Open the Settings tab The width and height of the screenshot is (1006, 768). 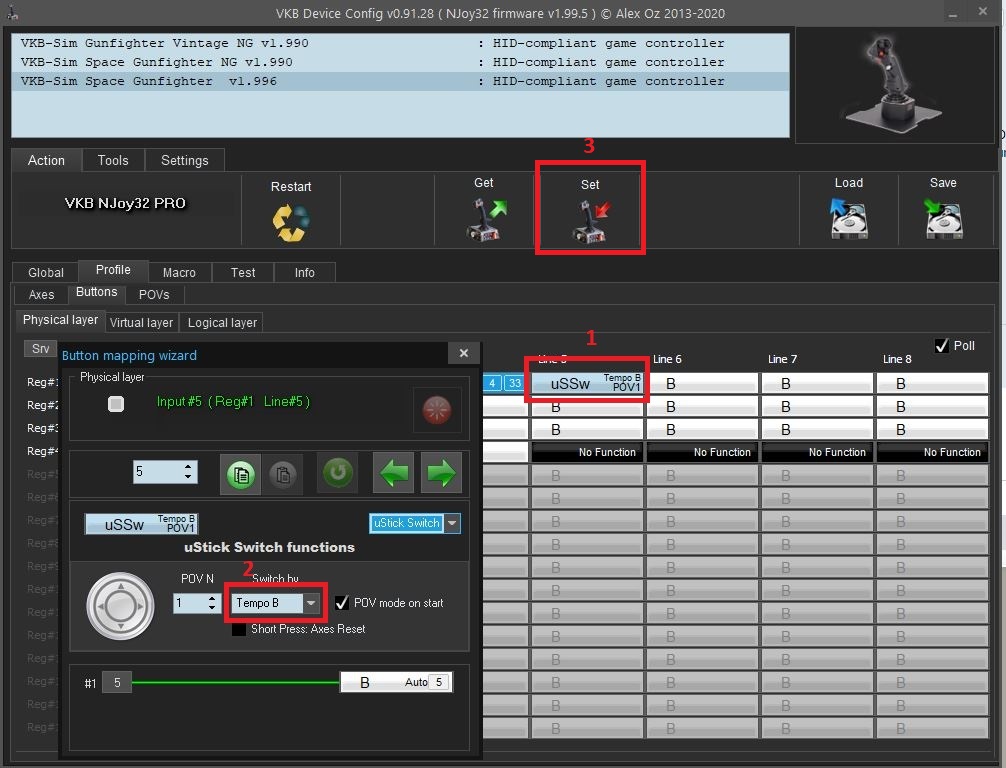click(185, 160)
